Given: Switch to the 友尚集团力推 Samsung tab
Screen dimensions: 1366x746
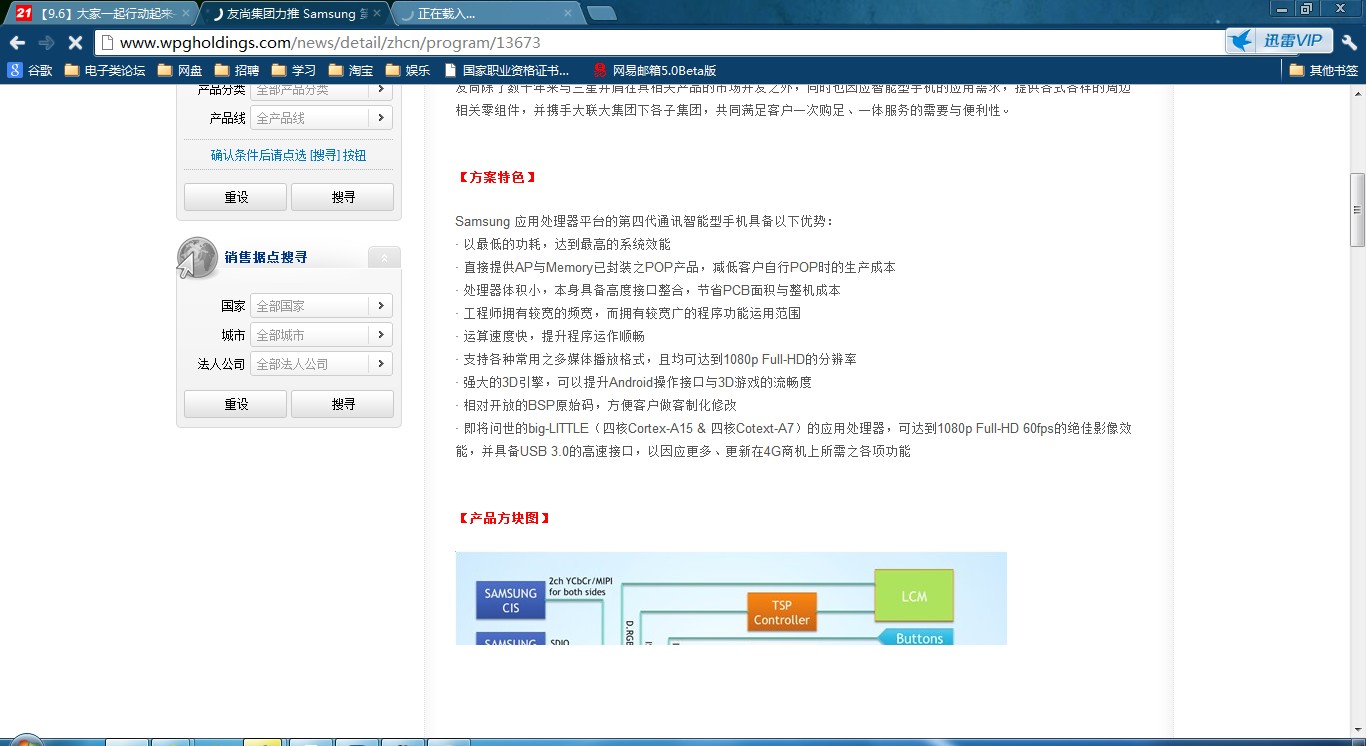Looking at the screenshot, I should tap(293, 13).
